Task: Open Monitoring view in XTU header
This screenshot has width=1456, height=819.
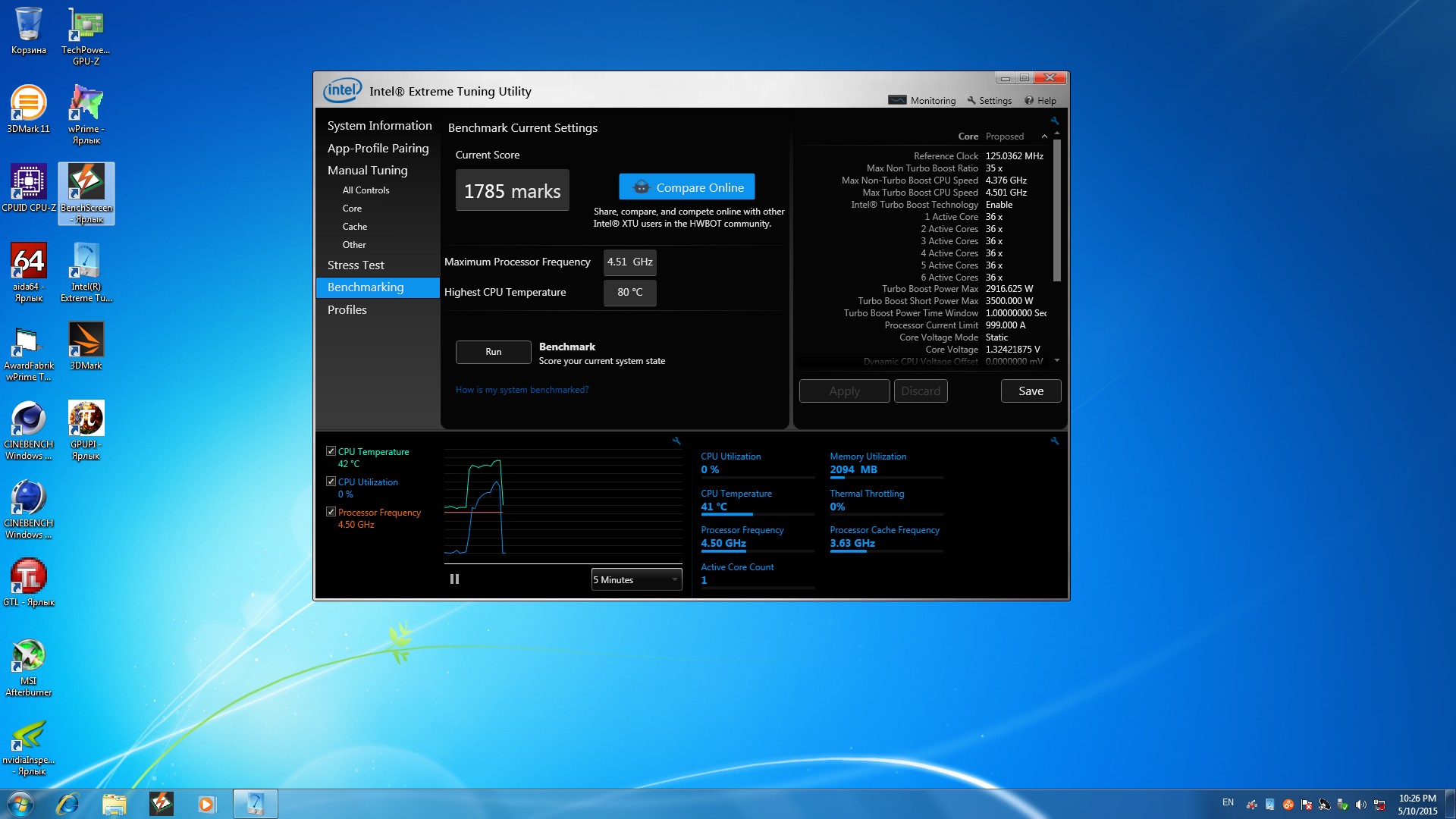Action: click(921, 100)
